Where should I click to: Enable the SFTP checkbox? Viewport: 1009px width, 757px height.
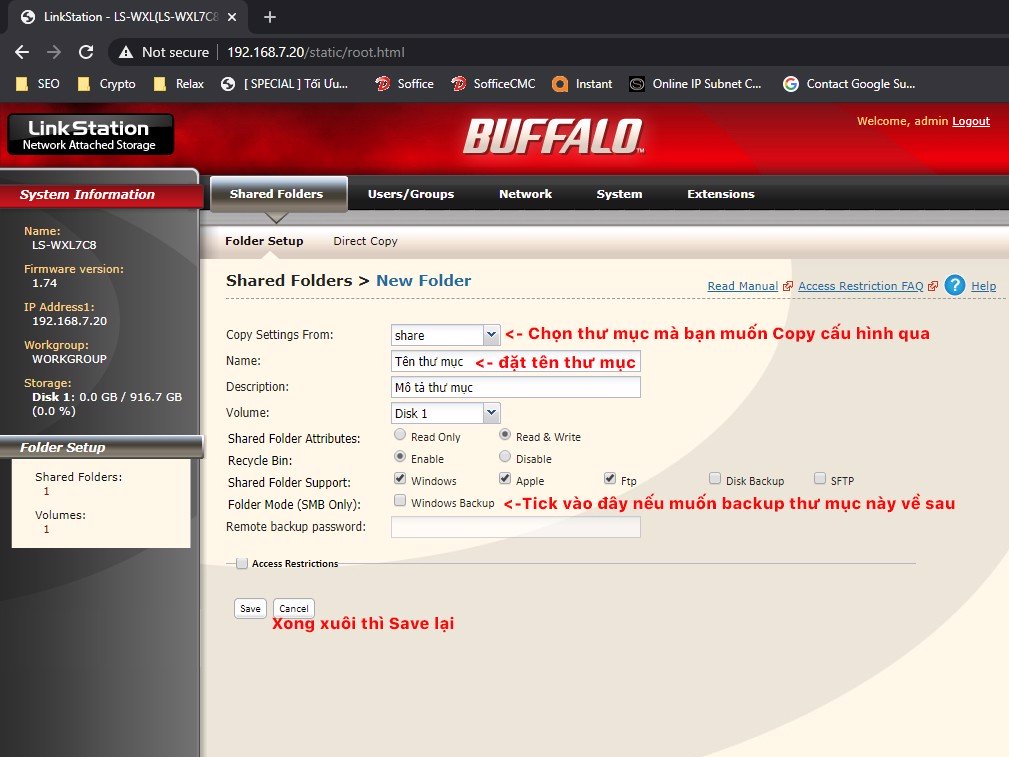[820, 478]
